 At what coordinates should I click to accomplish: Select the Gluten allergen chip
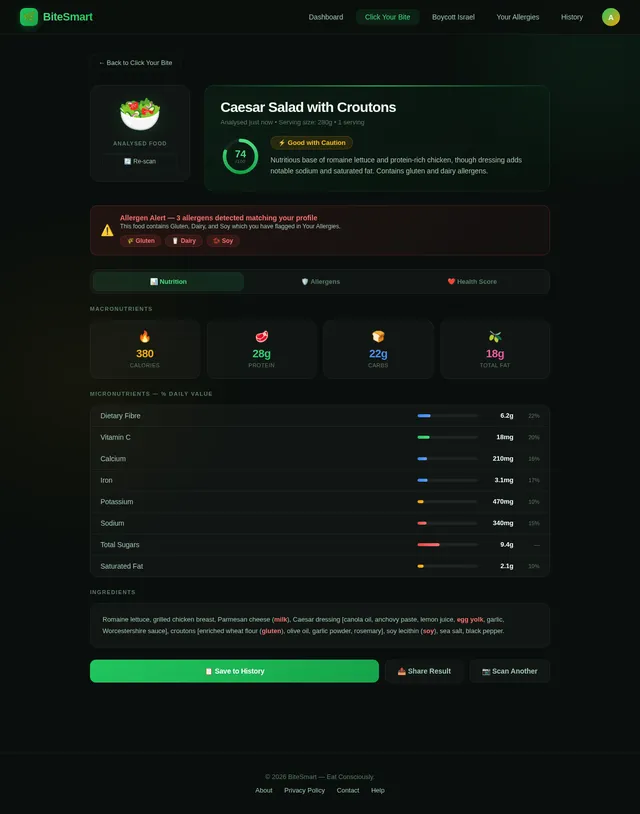coord(141,241)
